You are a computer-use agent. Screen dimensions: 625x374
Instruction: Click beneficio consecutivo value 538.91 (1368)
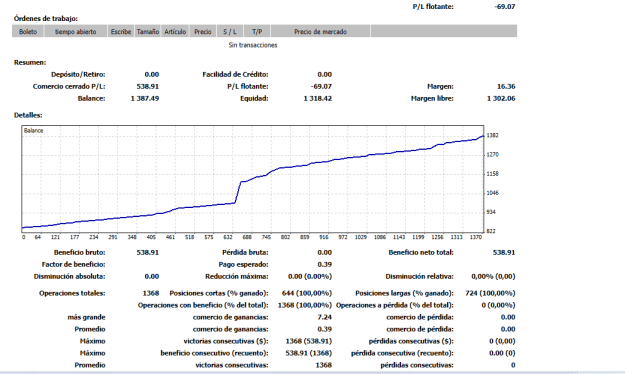(309, 353)
